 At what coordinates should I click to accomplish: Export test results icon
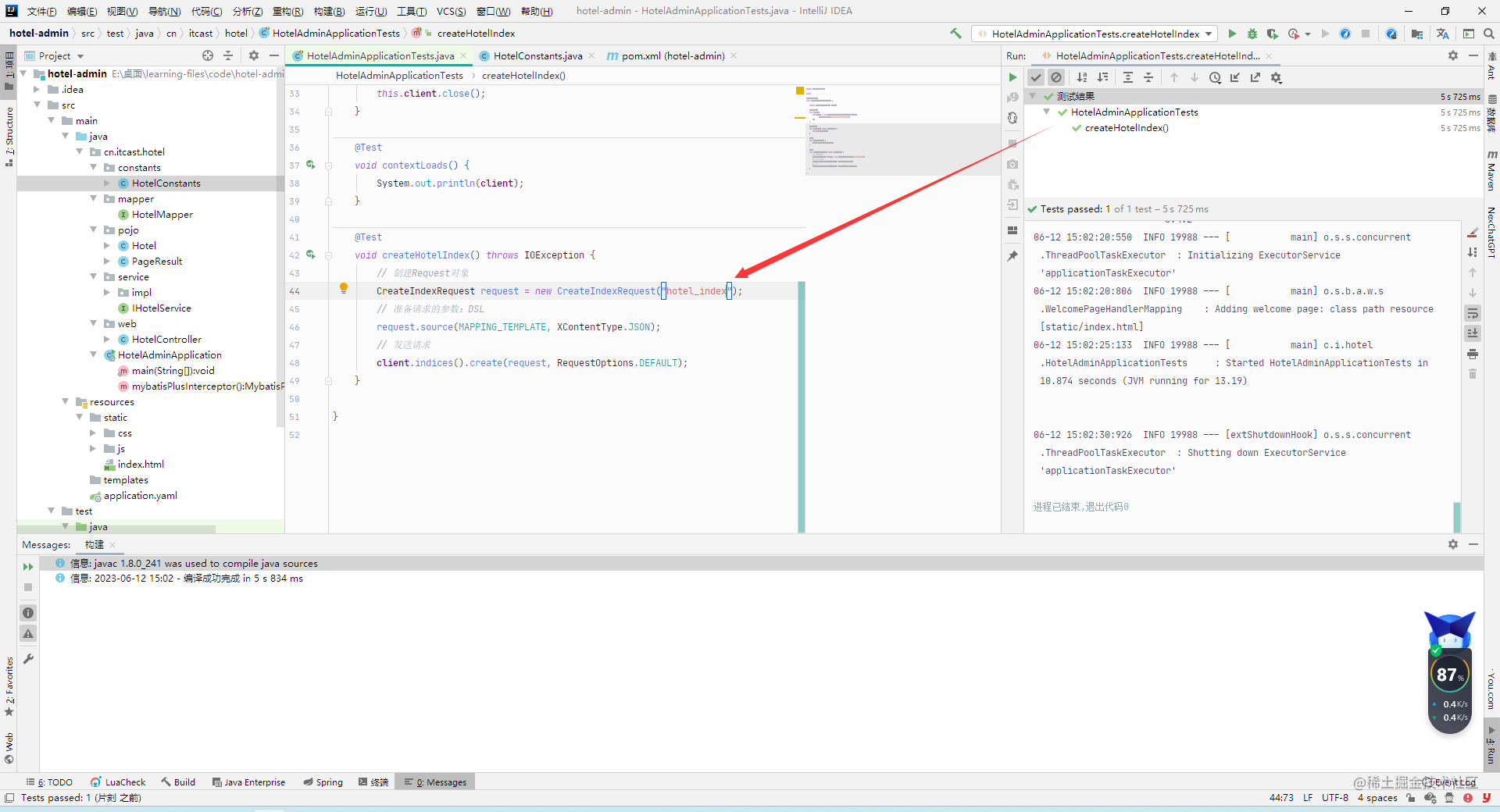1255,77
